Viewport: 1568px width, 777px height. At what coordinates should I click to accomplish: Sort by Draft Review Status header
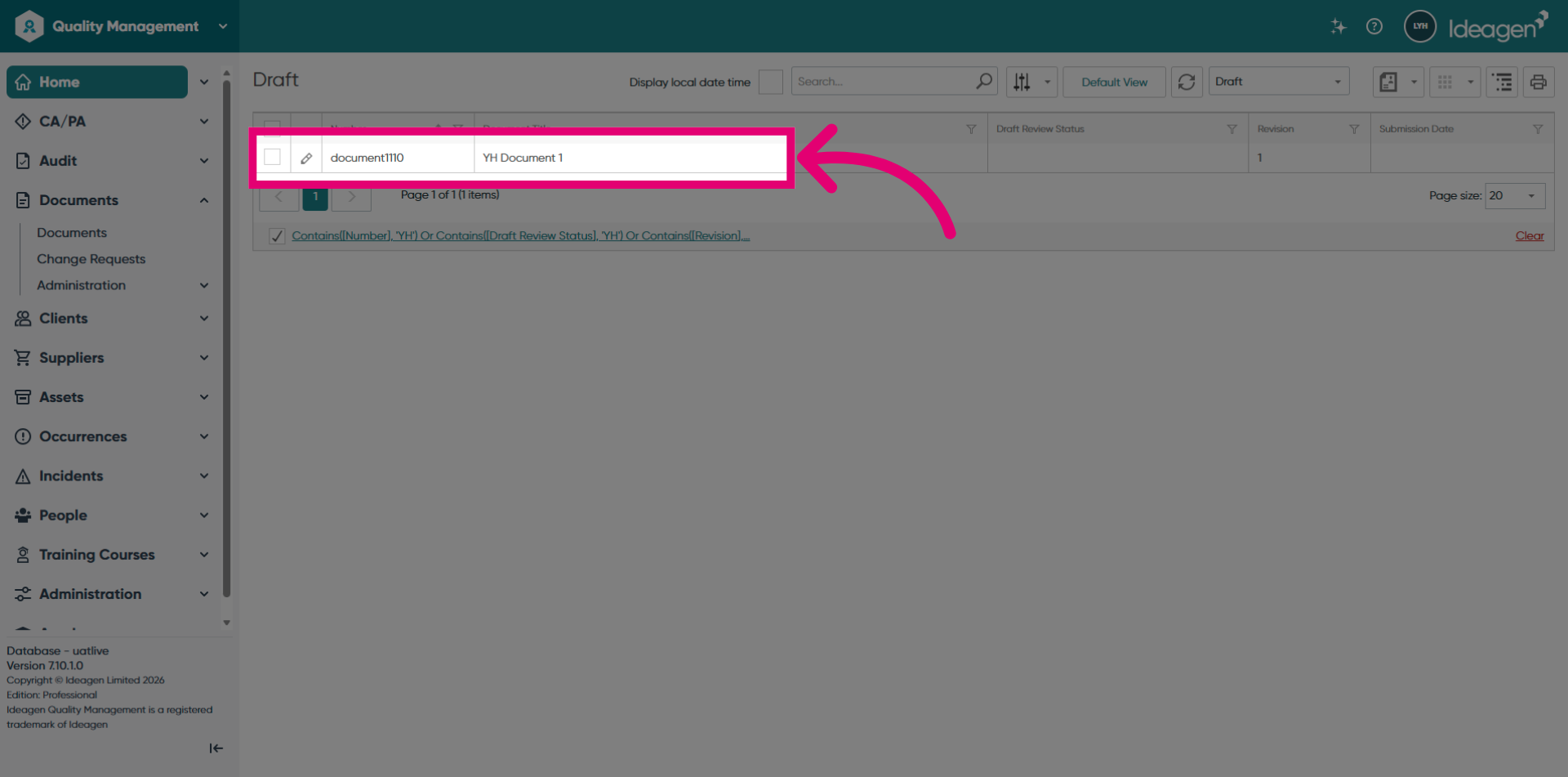tap(1040, 129)
